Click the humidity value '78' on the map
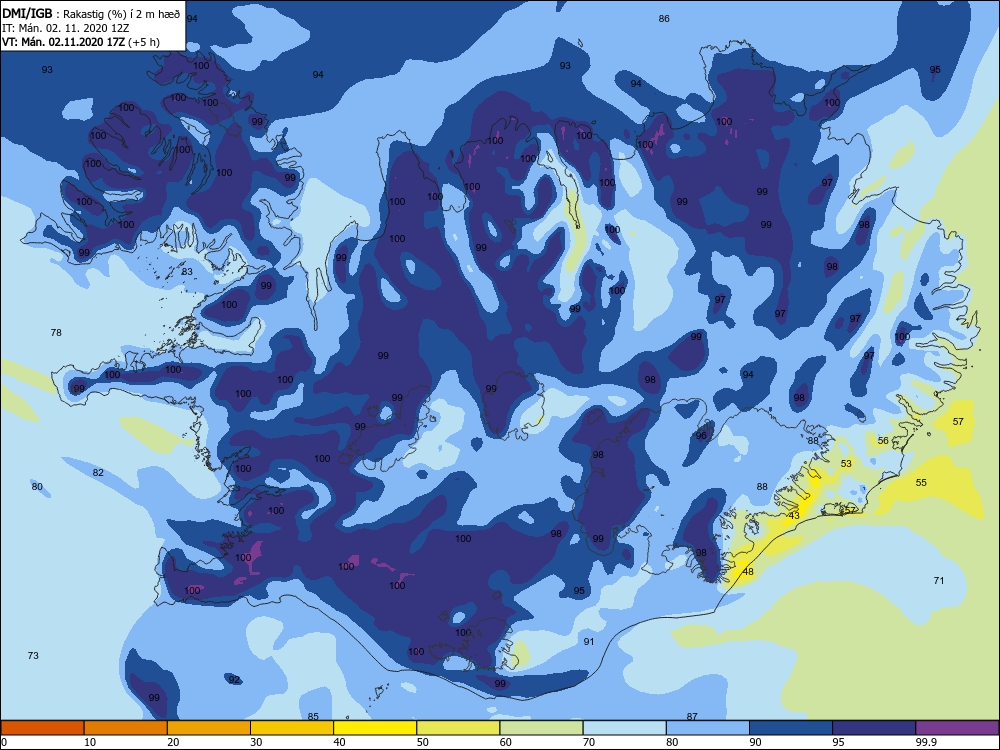 56,332
